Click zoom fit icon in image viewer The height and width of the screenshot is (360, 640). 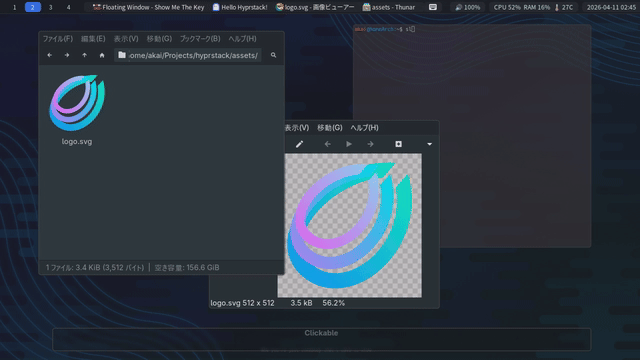398,144
